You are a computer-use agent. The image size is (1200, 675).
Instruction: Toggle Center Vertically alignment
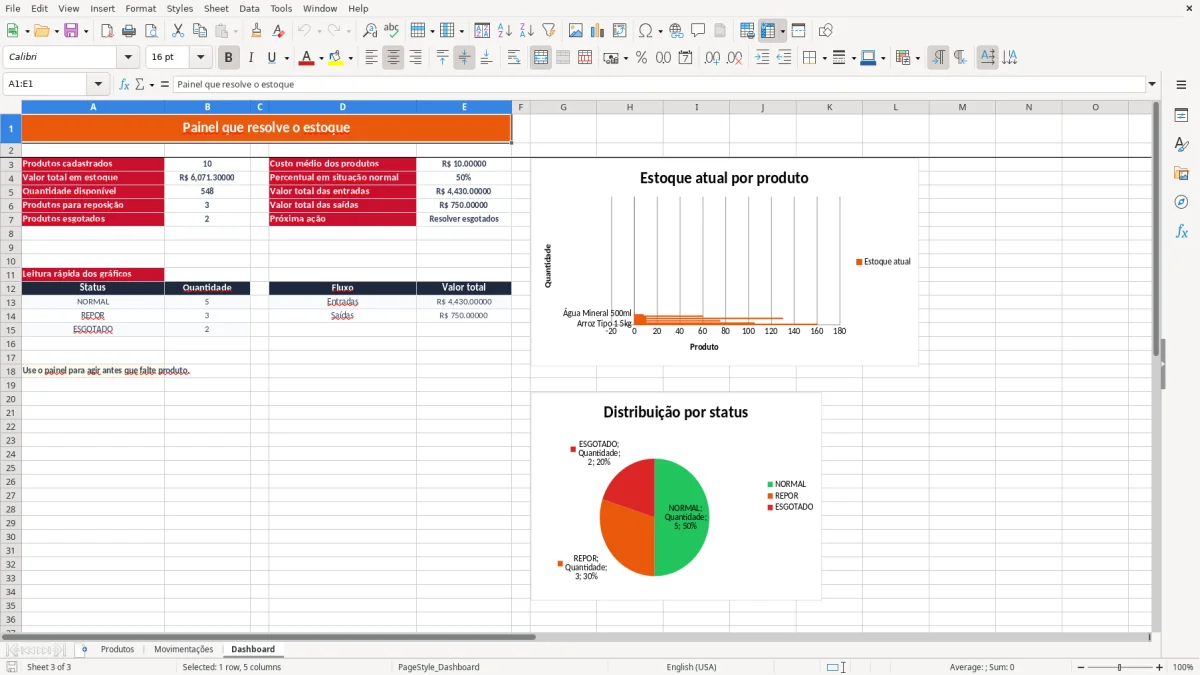pyautogui.click(x=464, y=58)
